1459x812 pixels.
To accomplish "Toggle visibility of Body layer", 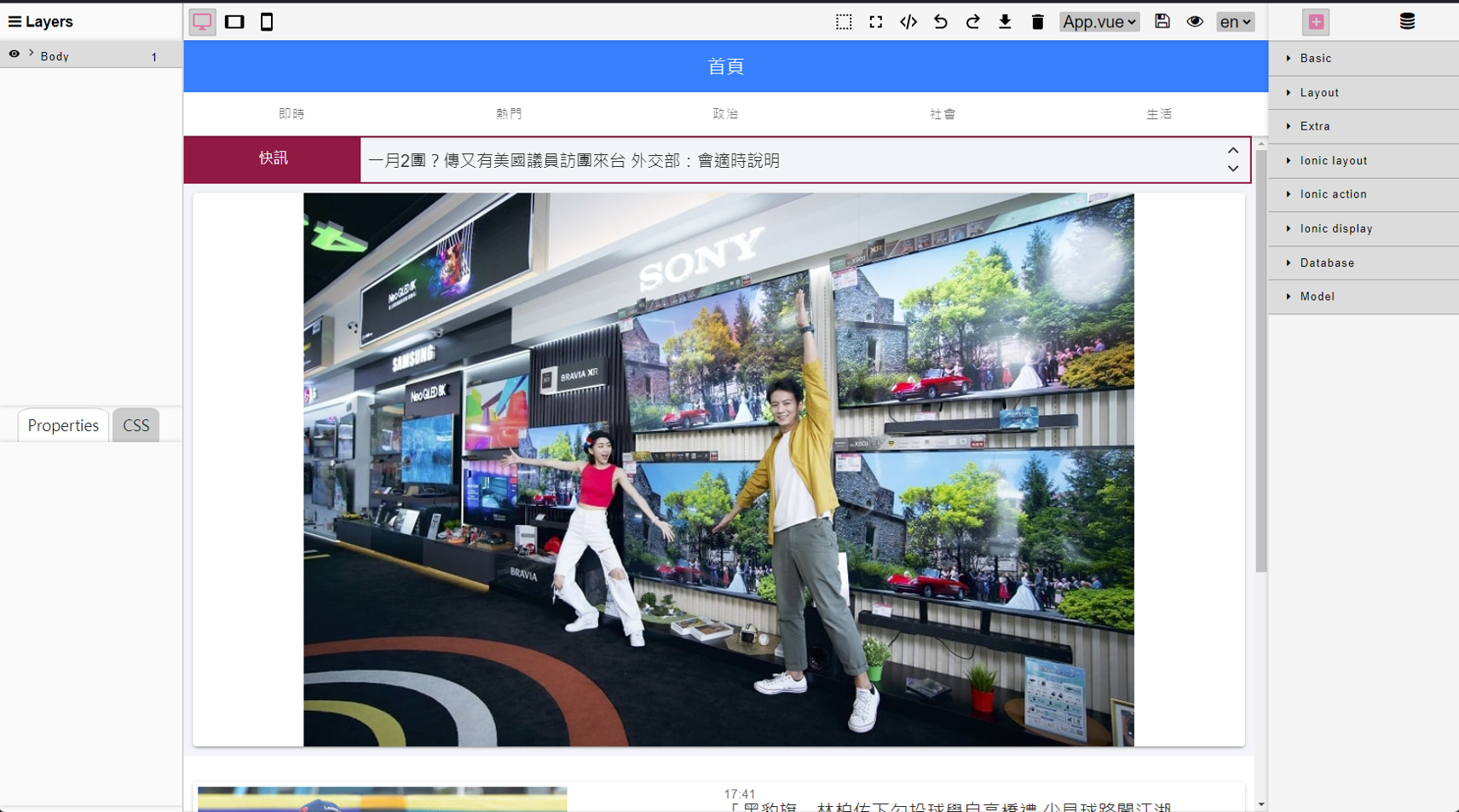I will click(14, 54).
